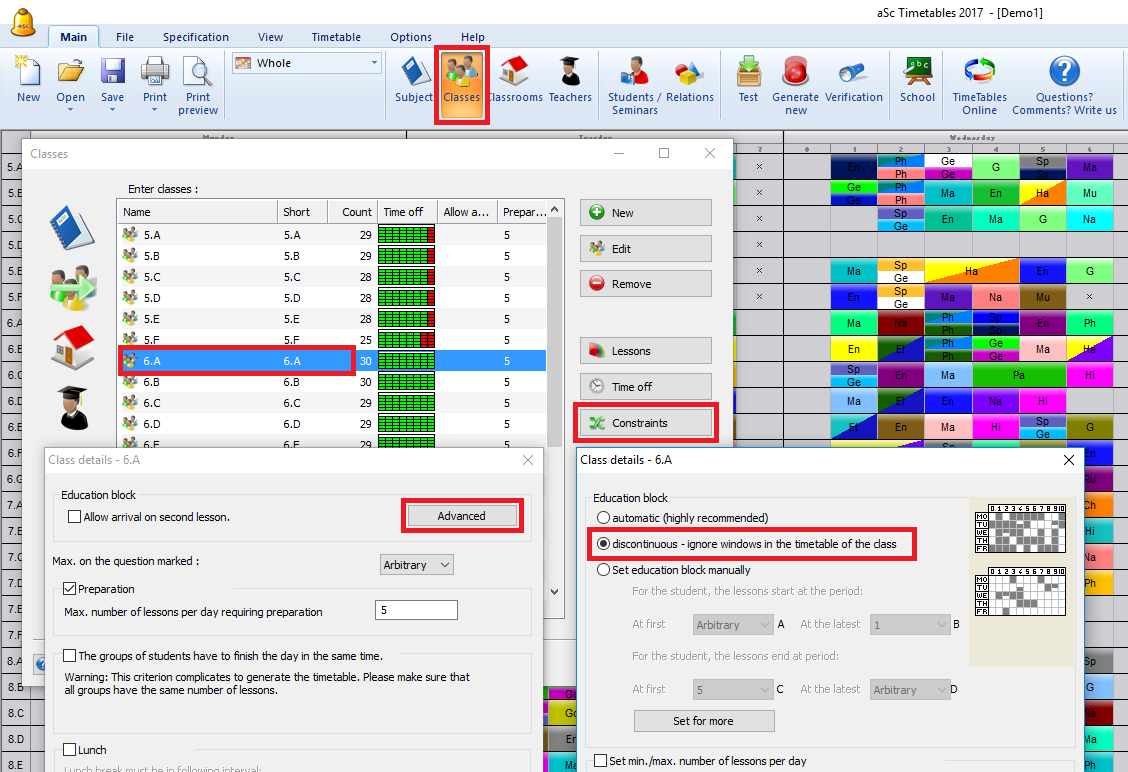Open the Verification tool
This screenshot has height=772, width=1128.
tap(853, 79)
